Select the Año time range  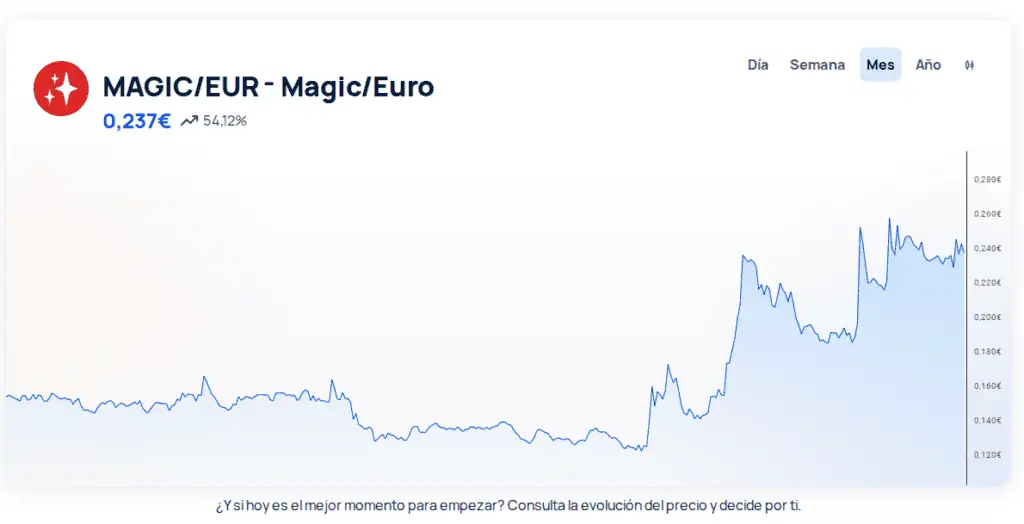928,65
